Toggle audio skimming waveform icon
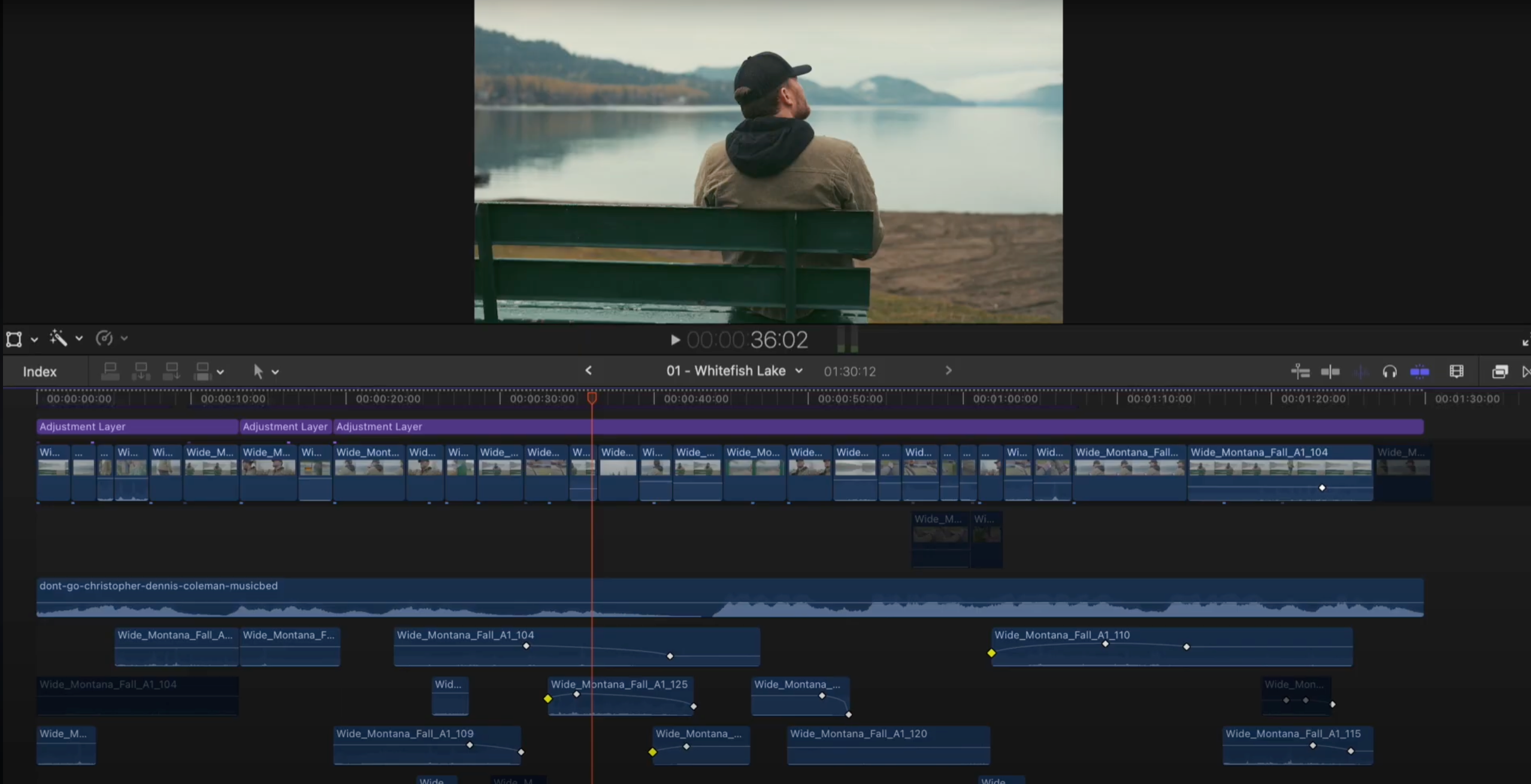 (x=1361, y=371)
